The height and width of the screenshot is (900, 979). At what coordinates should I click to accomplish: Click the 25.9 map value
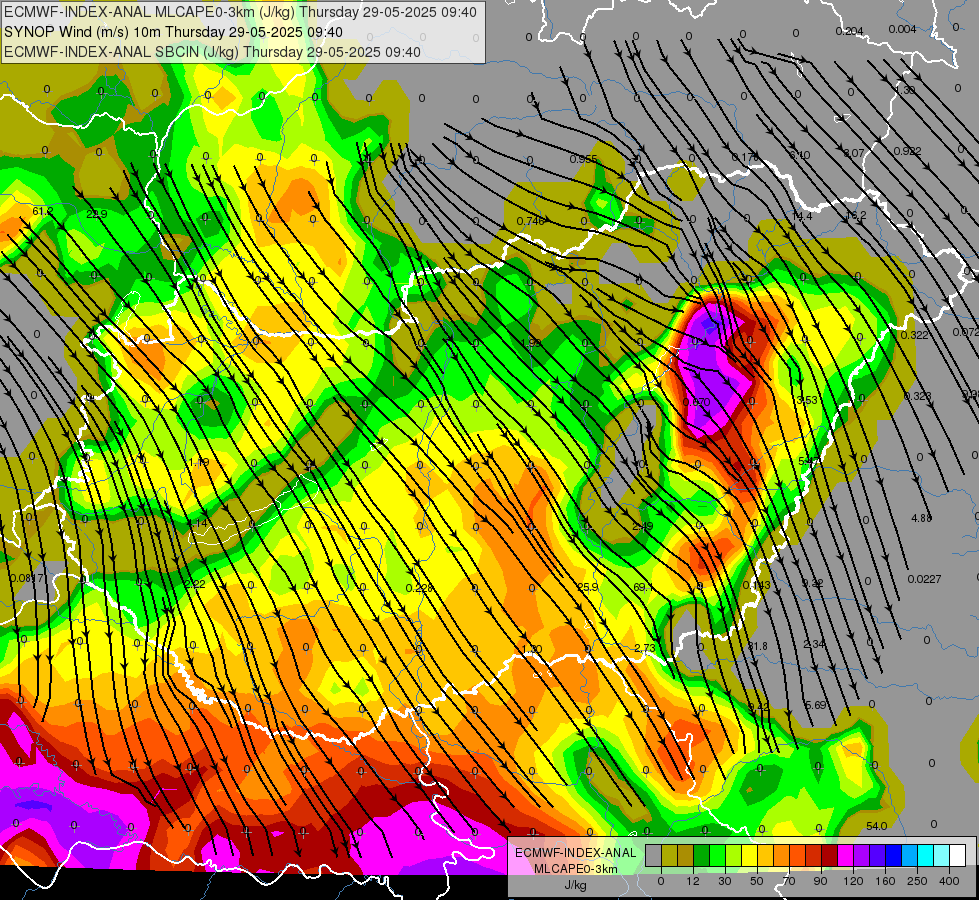click(x=588, y=587)
